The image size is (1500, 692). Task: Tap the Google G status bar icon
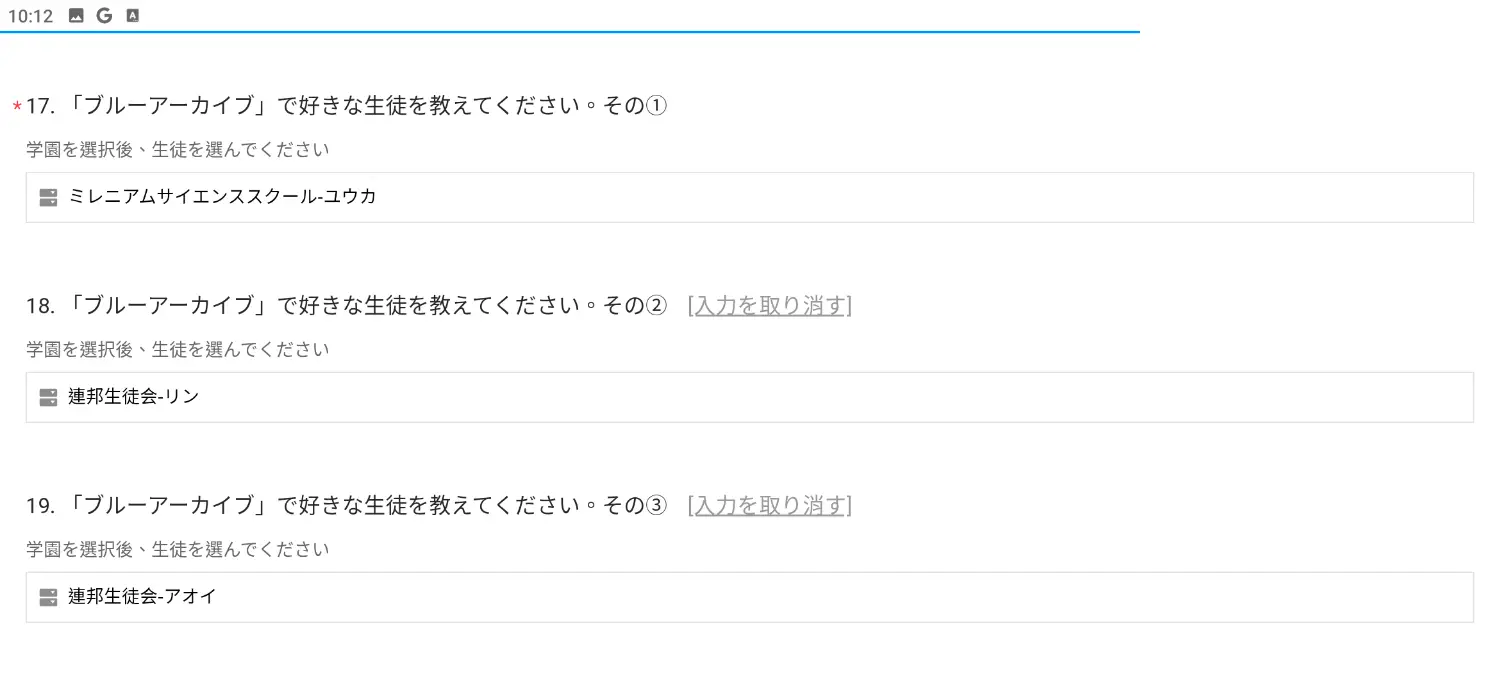point(104,16)
